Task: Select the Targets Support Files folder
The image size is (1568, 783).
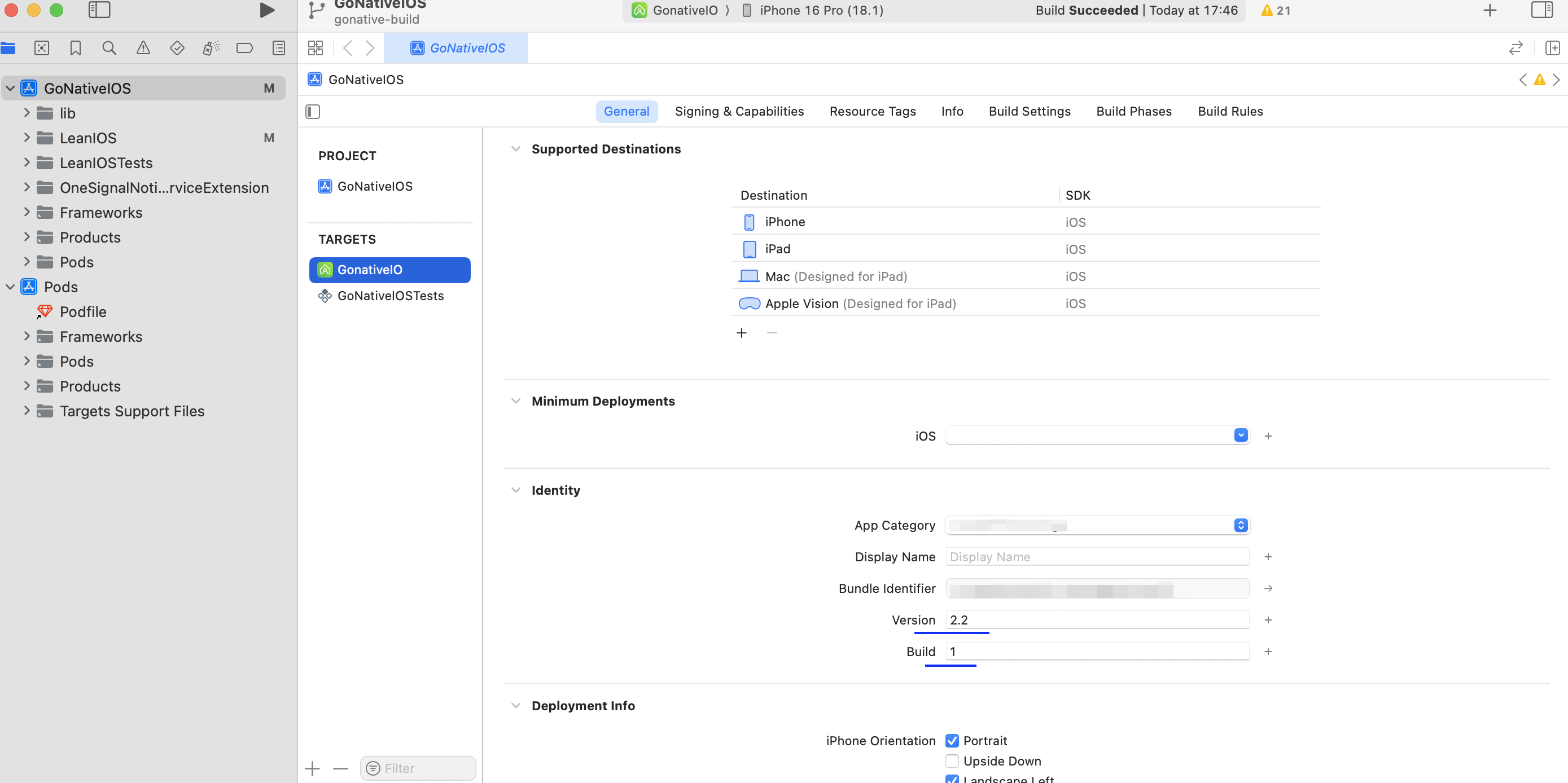Action: tap(132, 411)
